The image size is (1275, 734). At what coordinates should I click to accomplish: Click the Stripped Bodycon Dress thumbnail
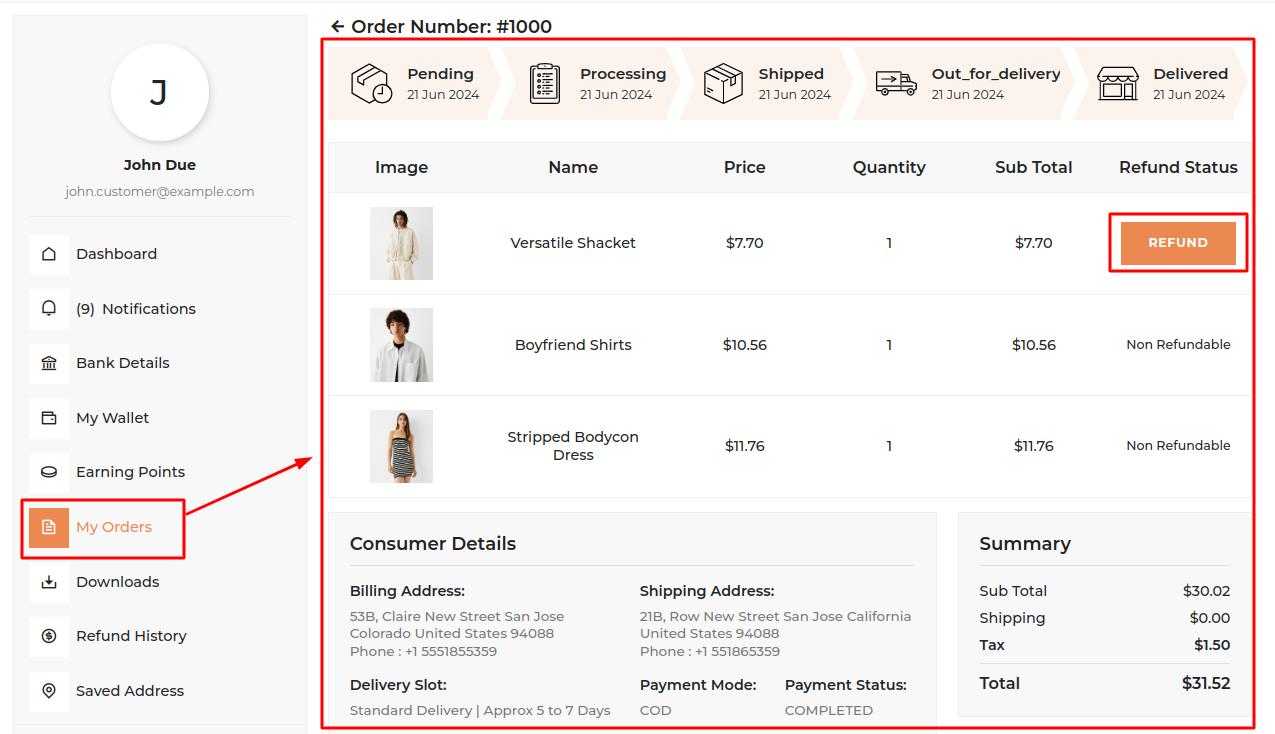(x=401, y=446)
